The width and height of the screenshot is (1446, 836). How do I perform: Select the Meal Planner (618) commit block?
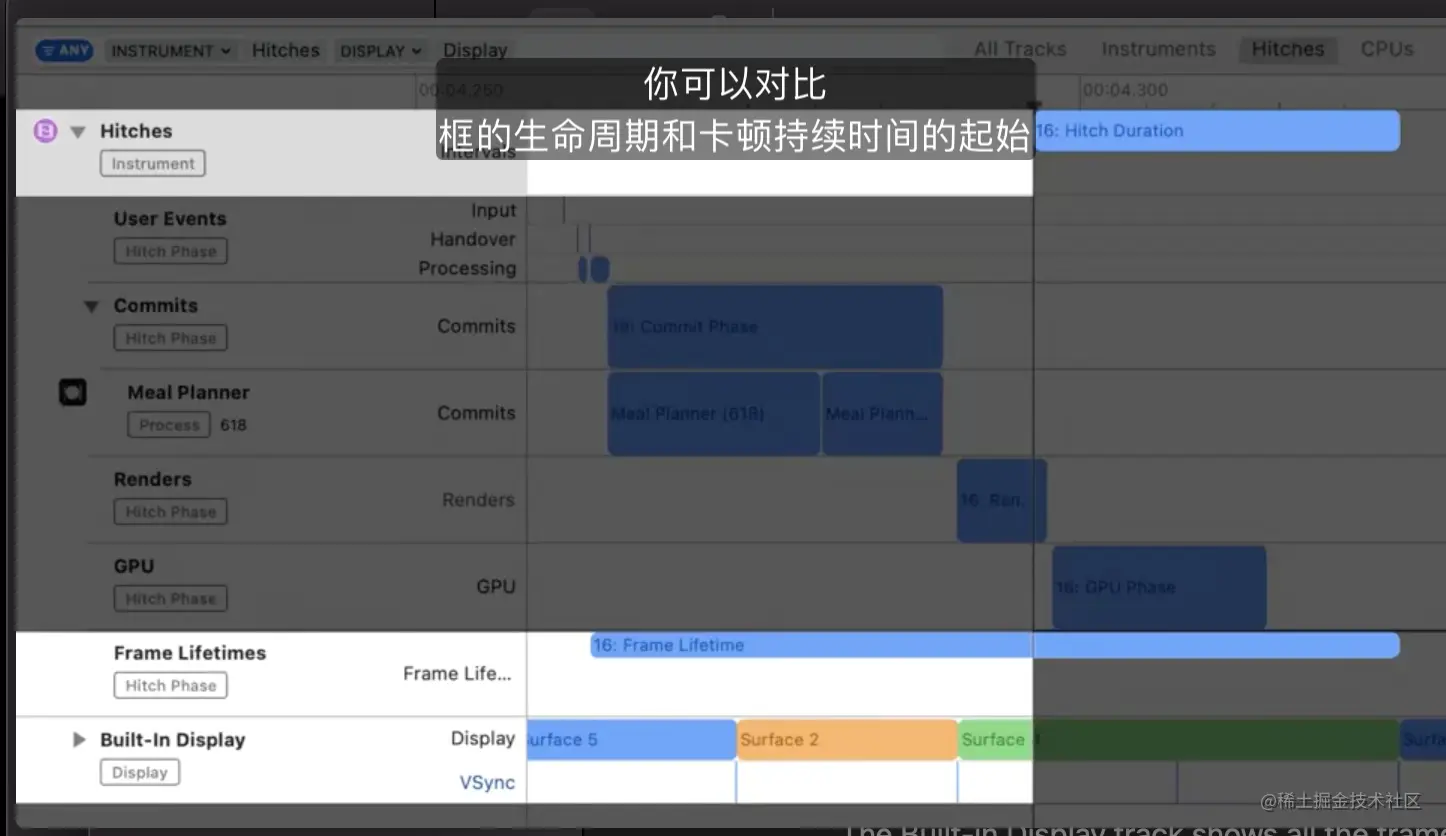pos(714,414)
